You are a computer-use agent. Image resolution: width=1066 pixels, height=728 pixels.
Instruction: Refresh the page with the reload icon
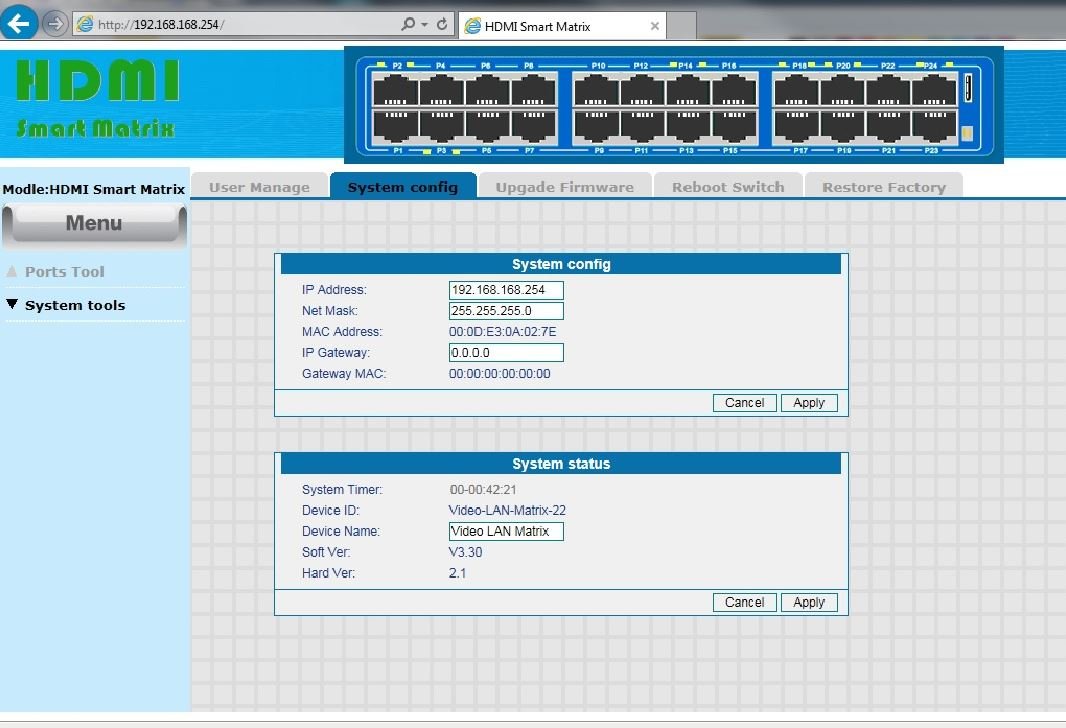point(442,24)
